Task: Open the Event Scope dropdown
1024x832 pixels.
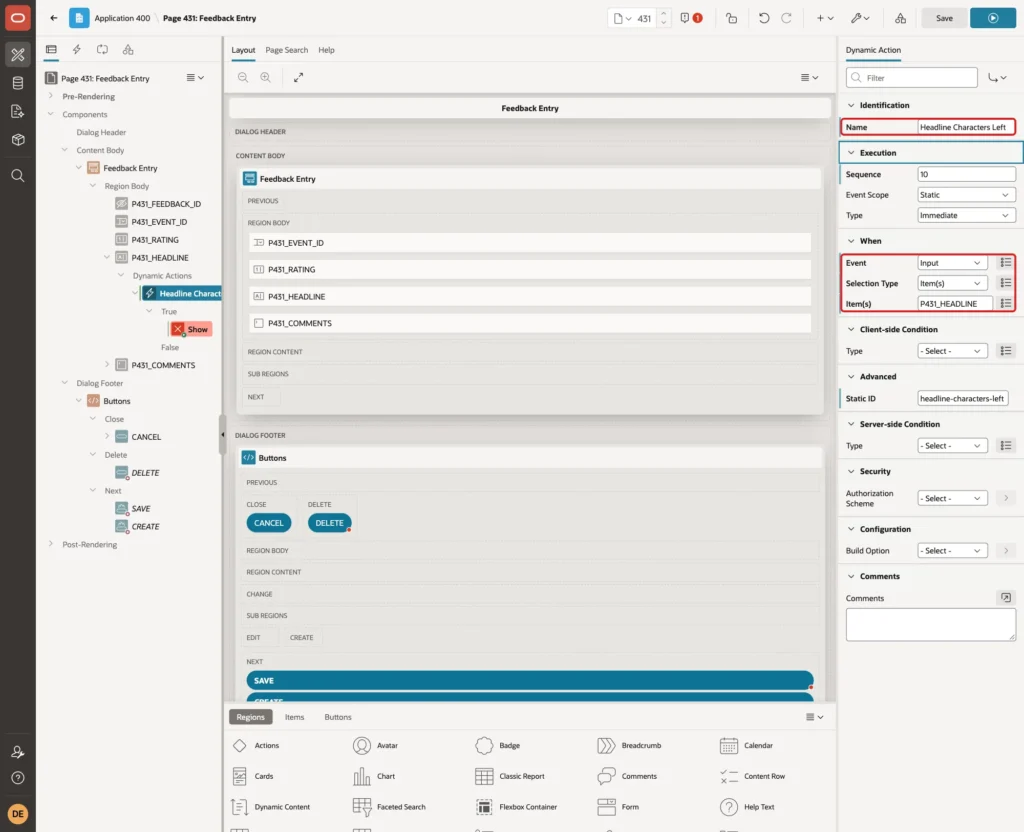Action: tap(966, 195)
